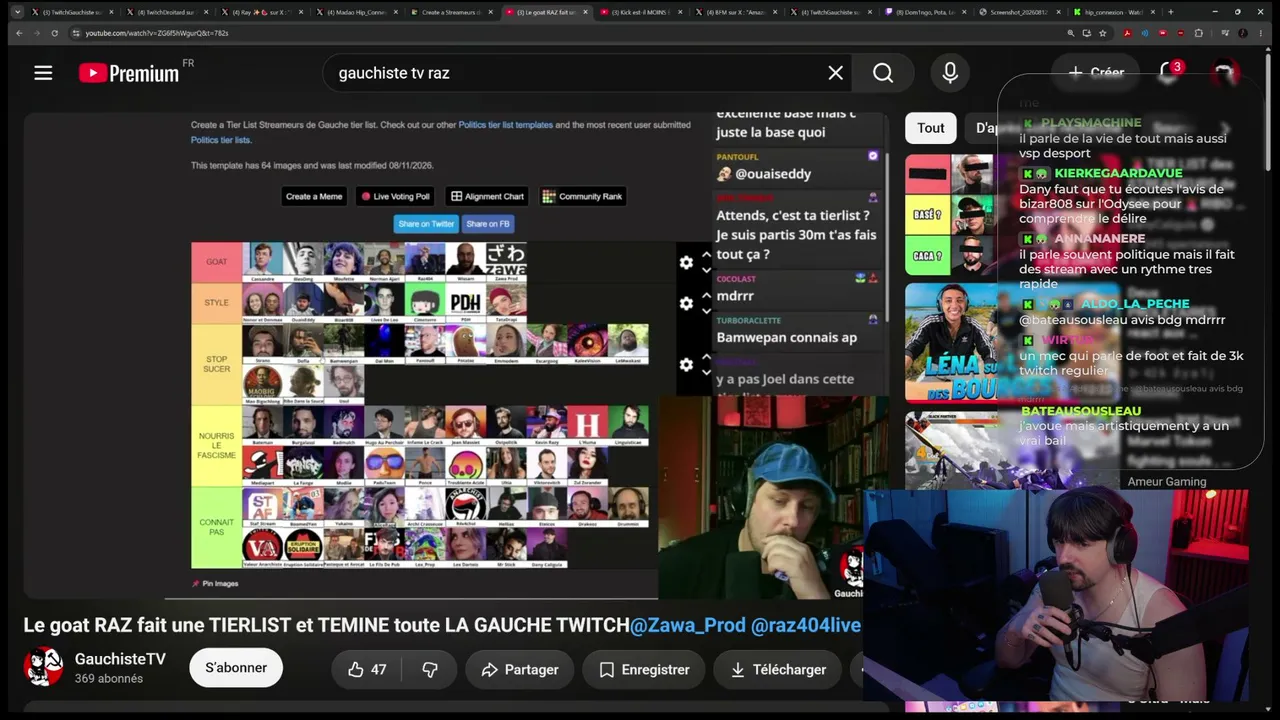The width and height of the screenshot is (1280, 720).
Task: Switch to the 'BFM sur X' tab
Action: tap(734, 12)
